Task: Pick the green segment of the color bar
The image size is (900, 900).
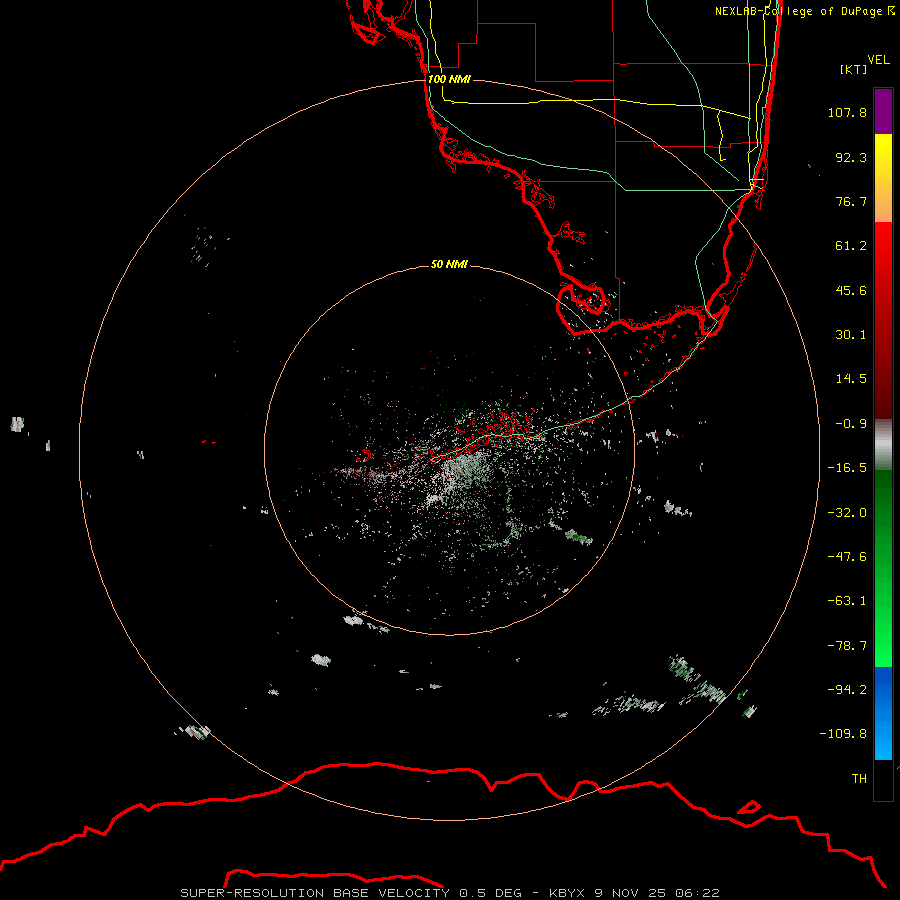Action: click(x=883, y=568)
